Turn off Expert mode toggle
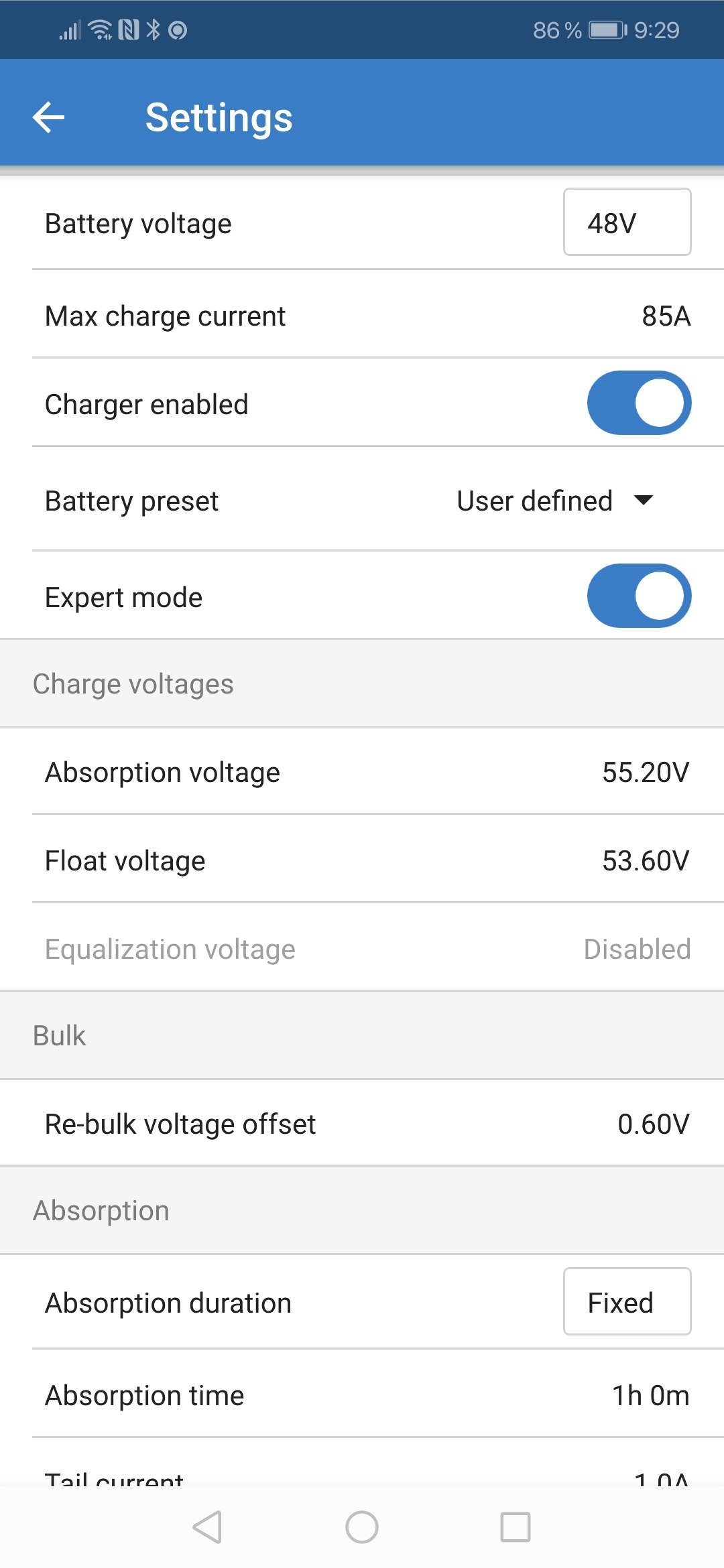This screenshot has width=724, height=1568. tap(639, 596)
